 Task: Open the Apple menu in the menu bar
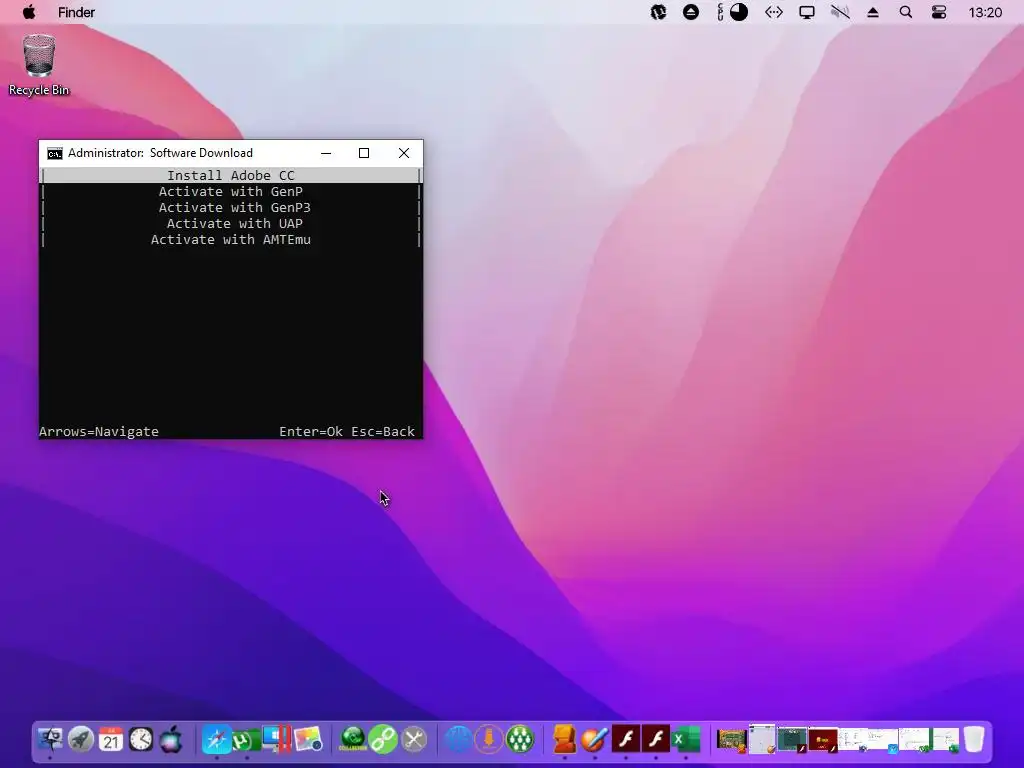coord(29,12)
